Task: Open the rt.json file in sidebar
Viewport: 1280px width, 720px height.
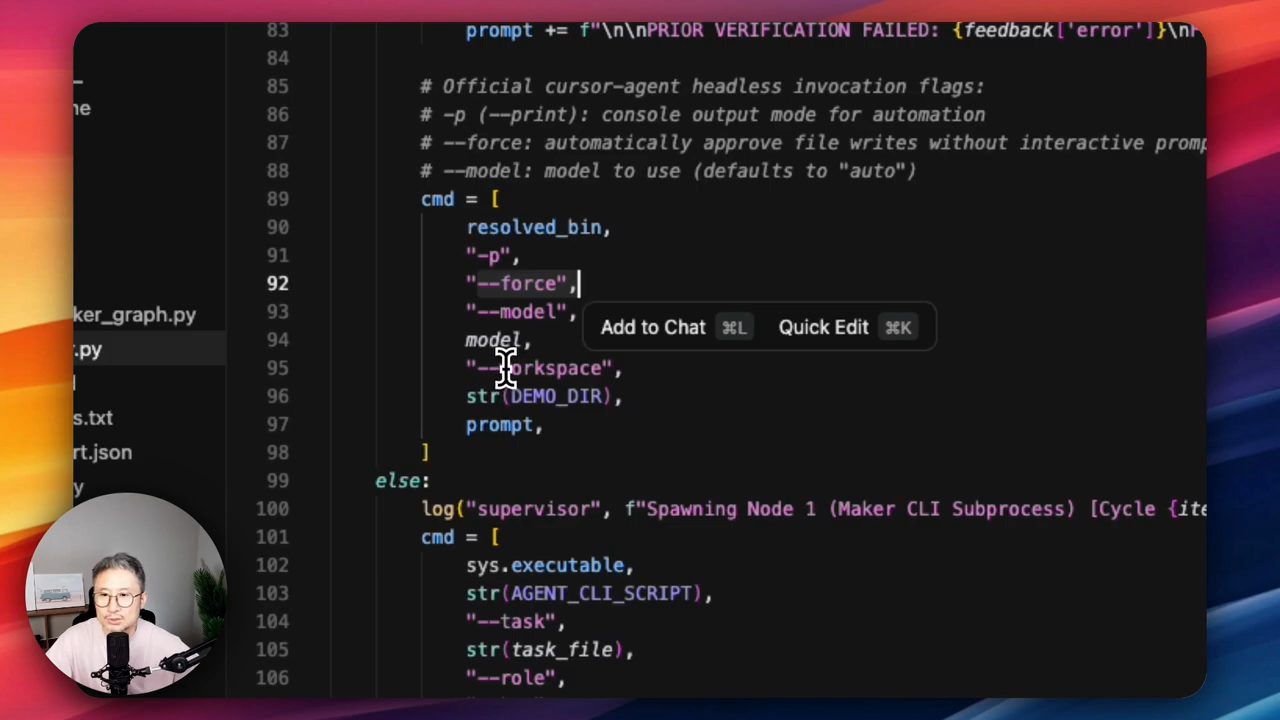Action: click(x=103, y=452)
